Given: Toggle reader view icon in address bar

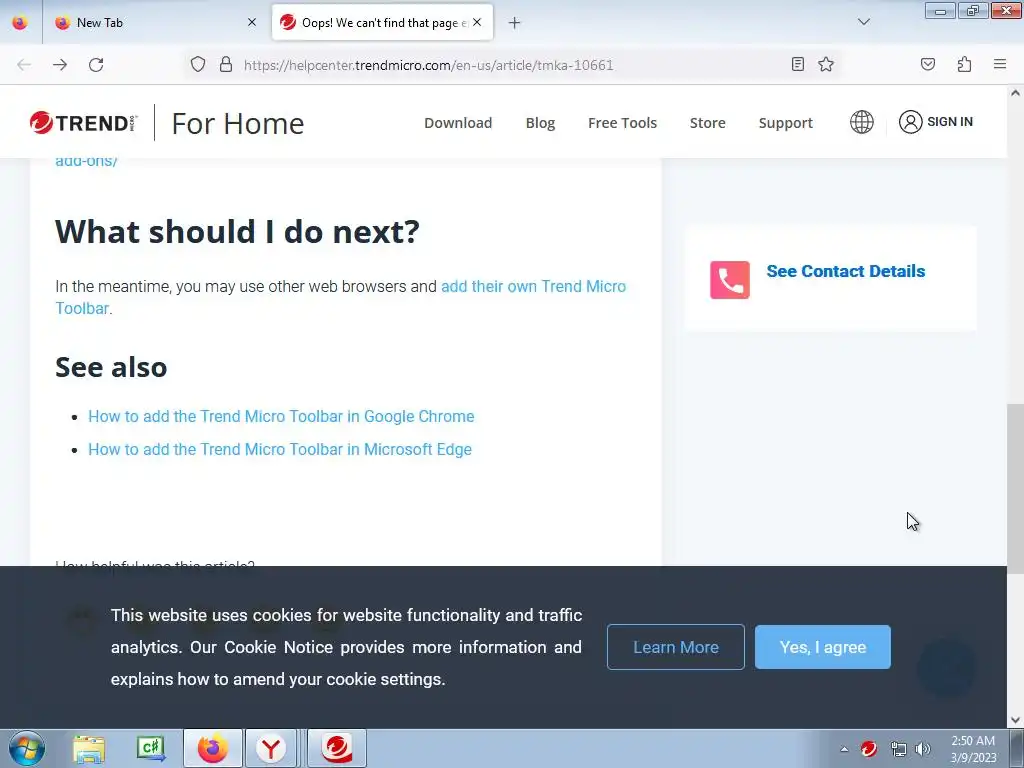Looking at the screenshot, I should (x=797, y=64).
